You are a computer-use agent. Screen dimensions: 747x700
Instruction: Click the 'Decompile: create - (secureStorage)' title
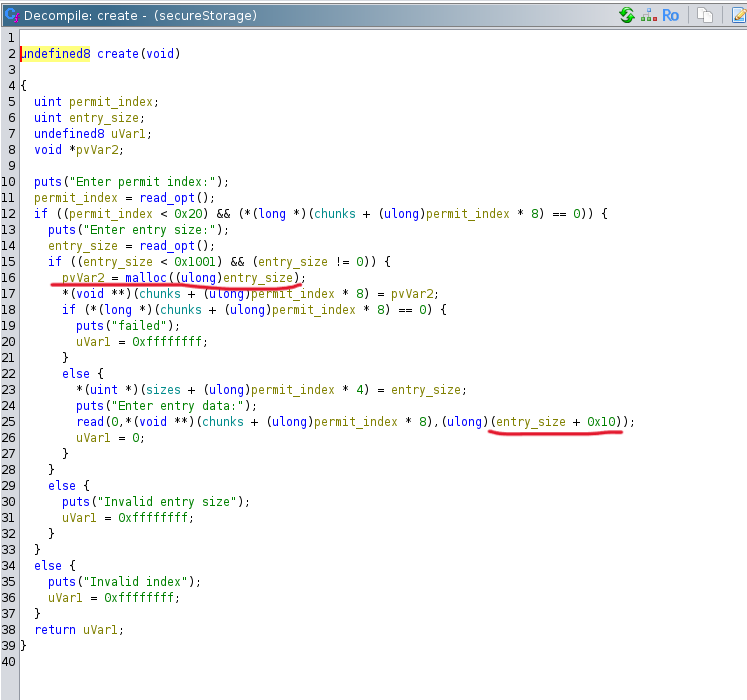140,16
